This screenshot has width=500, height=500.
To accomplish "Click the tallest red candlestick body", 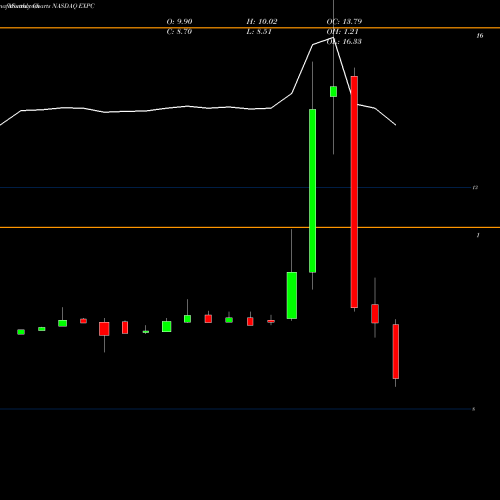I will [x=354, y=192].
